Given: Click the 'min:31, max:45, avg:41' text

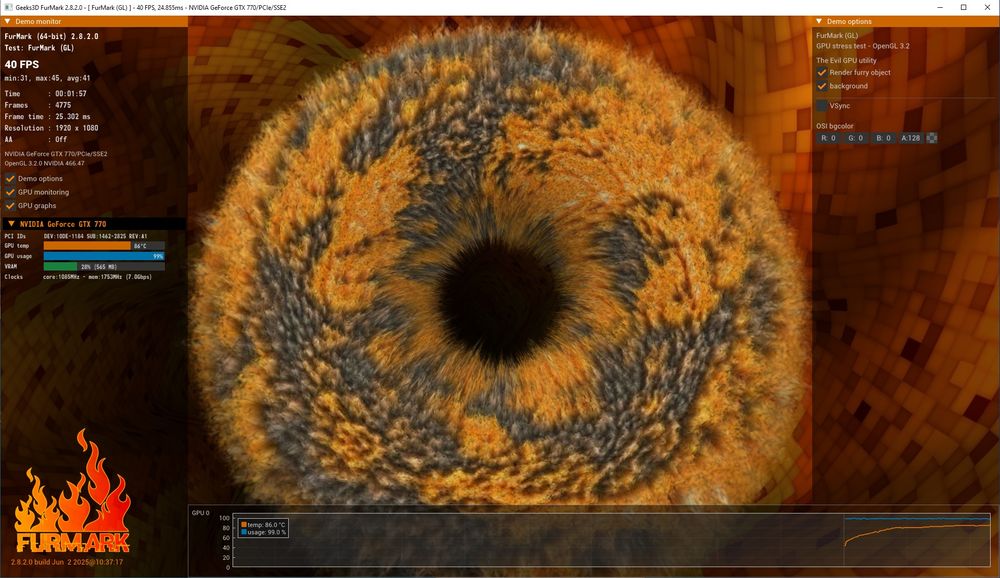Looking at the screenshot, I should [47, 78].
